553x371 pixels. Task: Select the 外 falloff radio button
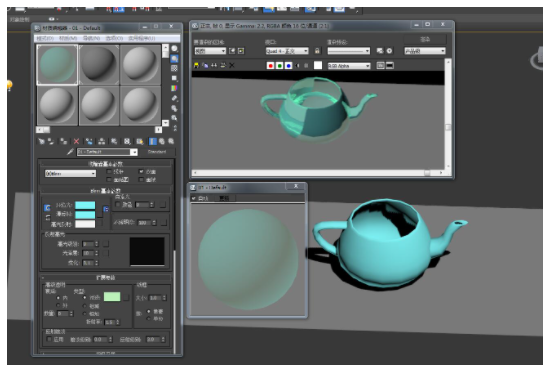(58, 305)
